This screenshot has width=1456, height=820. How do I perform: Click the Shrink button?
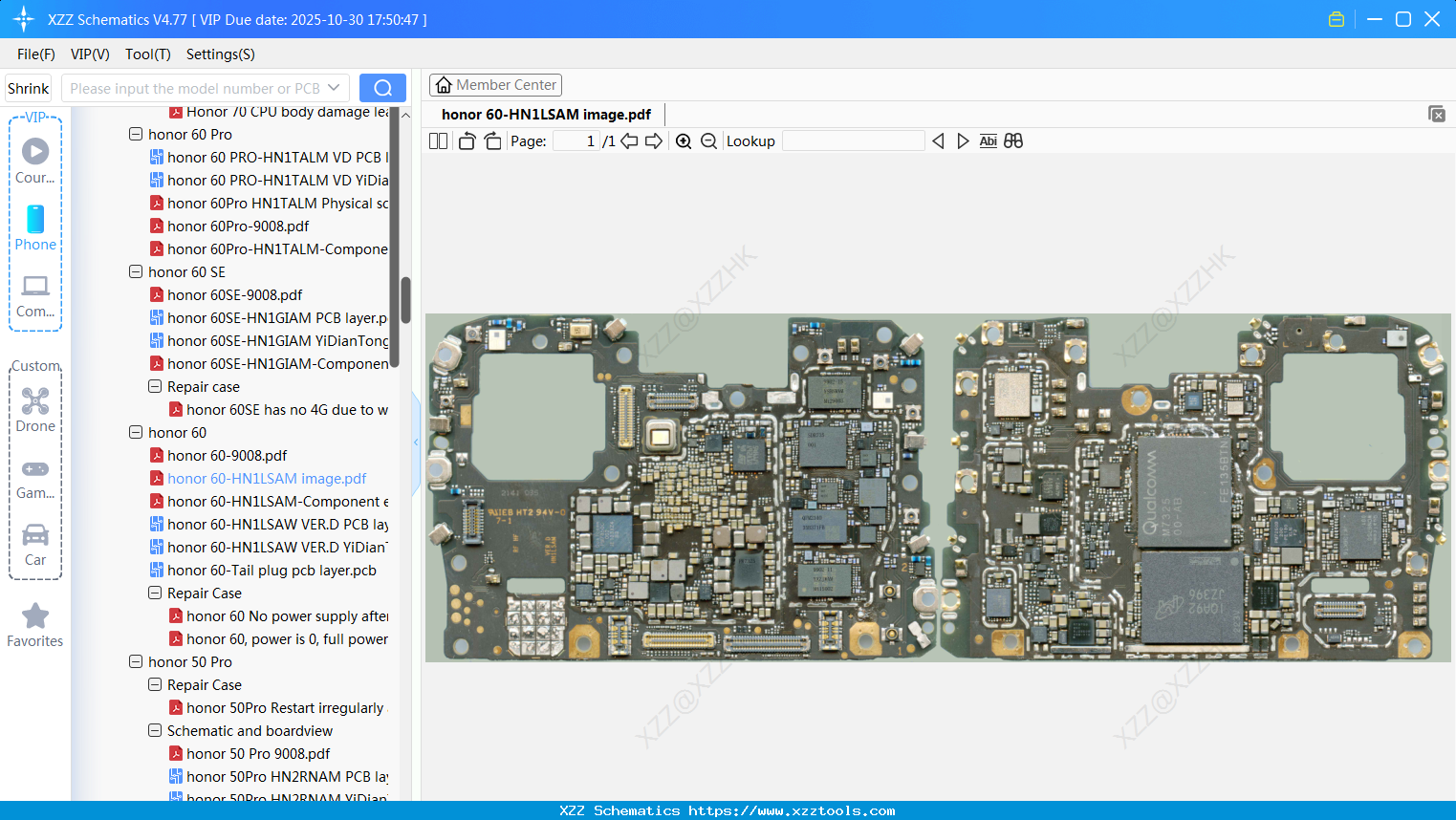click(x=29, y=88)
